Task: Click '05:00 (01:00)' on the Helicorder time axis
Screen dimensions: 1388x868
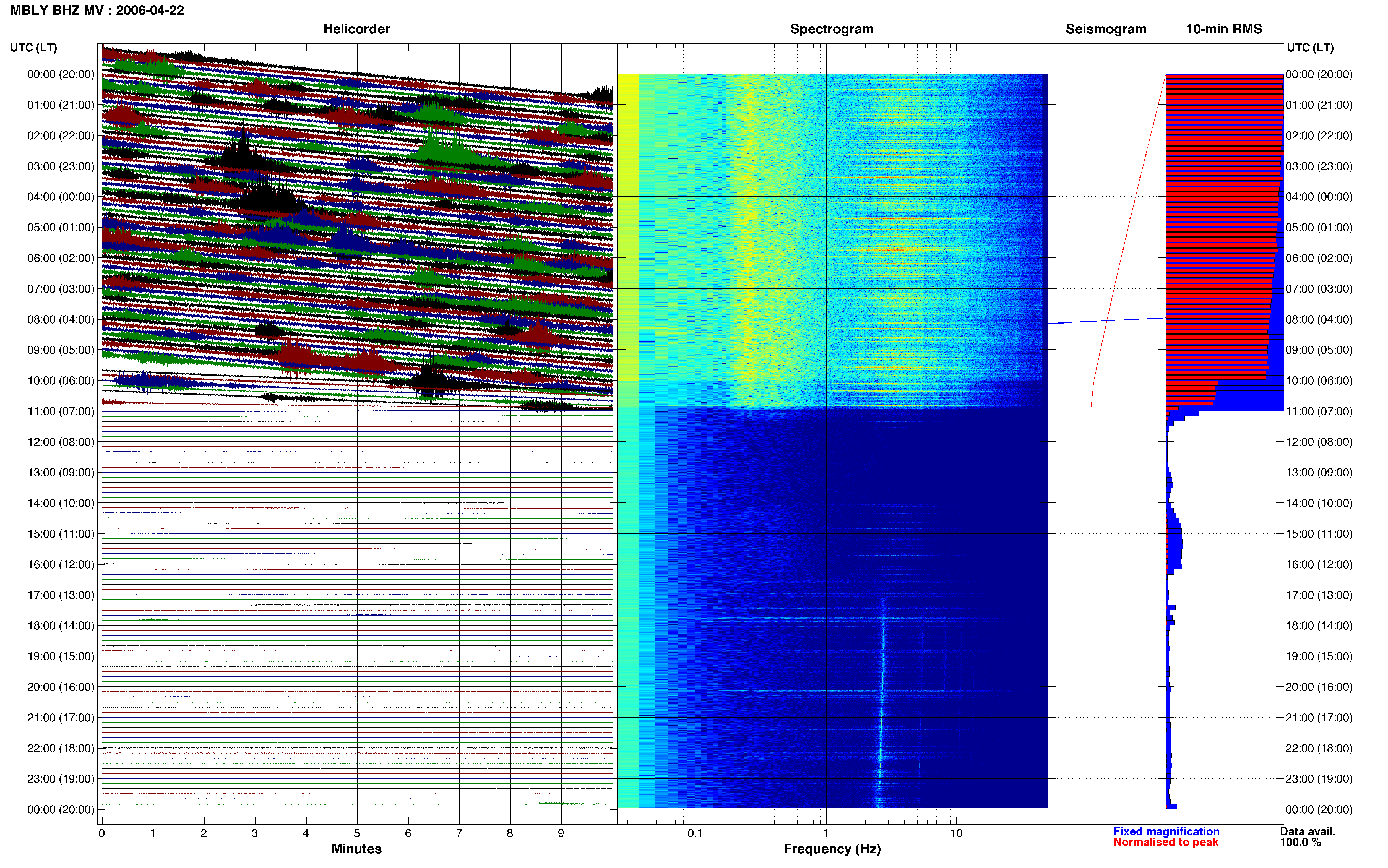Action: pos(61,227)
